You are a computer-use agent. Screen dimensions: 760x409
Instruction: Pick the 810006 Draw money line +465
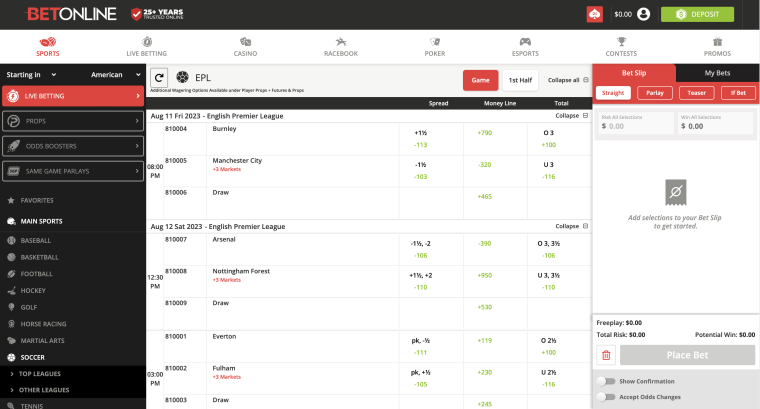coord(485,197)
